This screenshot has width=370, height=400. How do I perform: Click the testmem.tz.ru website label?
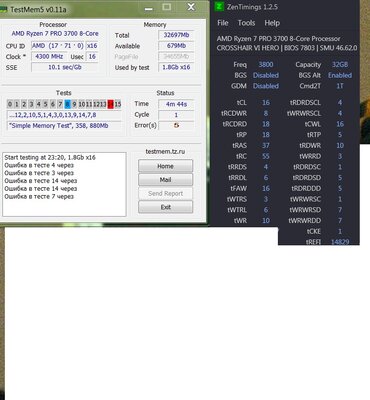tap(165, 151)
